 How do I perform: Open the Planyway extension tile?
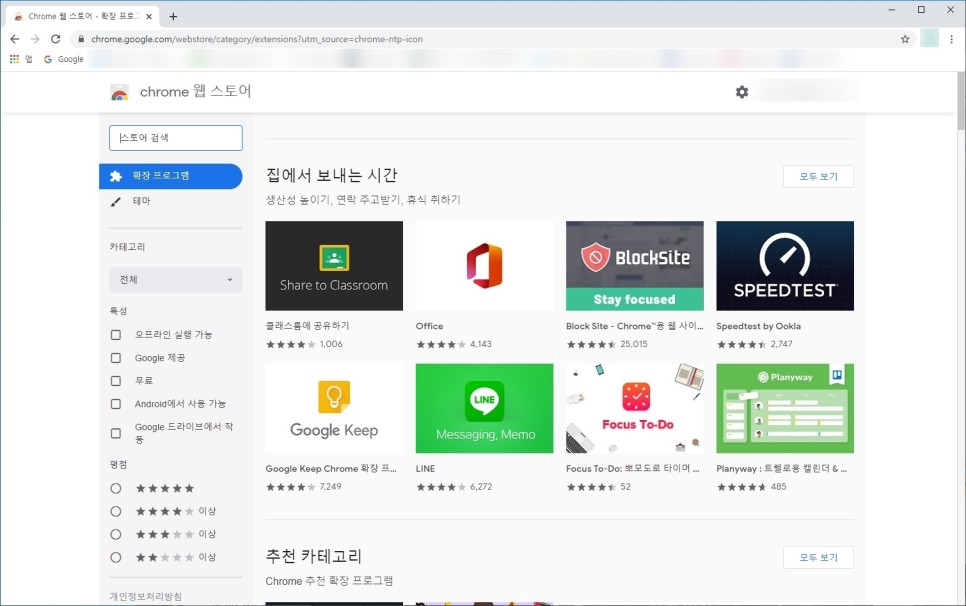[785, 408]
